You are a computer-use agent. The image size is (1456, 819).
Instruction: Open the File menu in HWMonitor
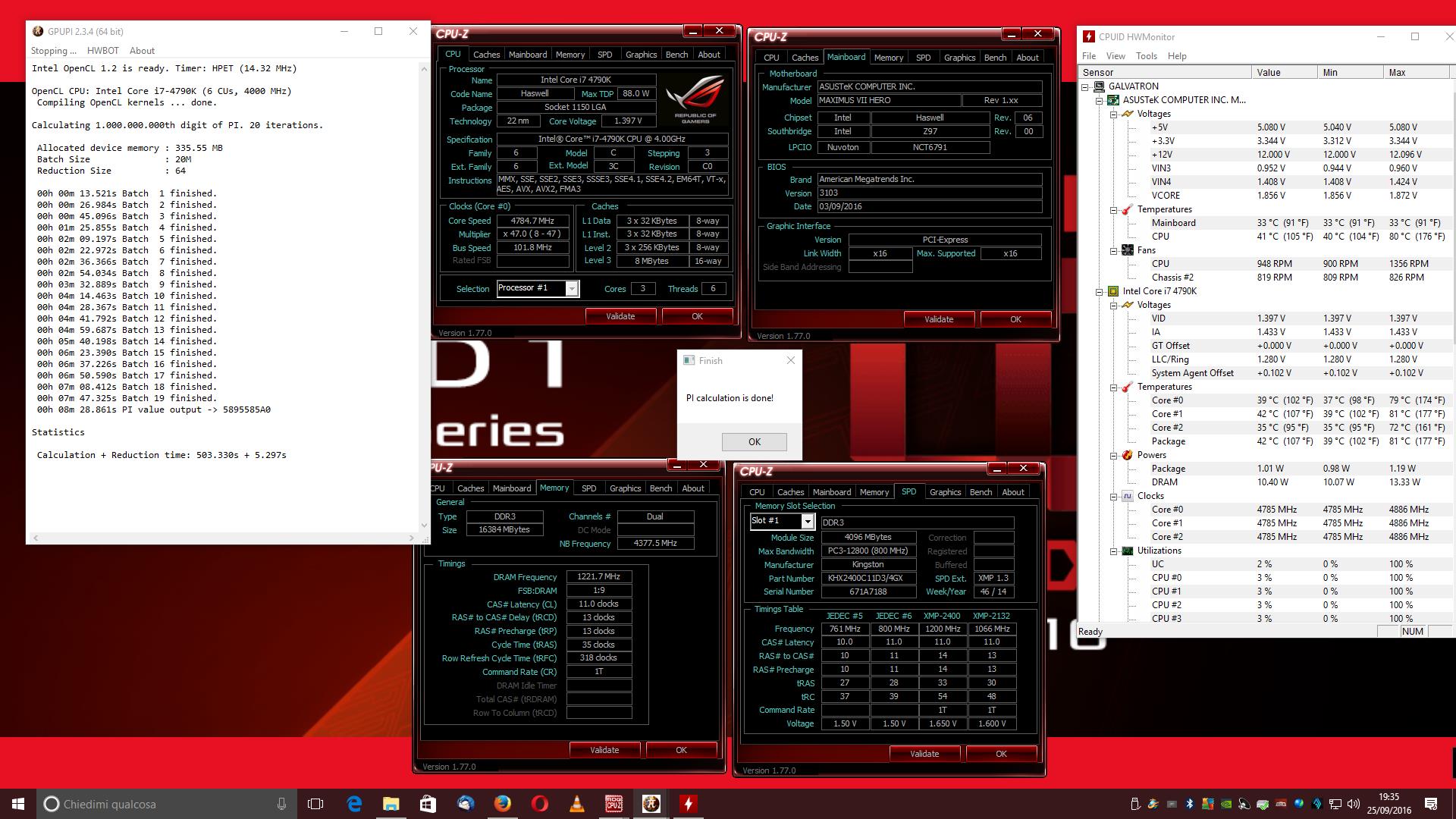[x=1089, y=56]
